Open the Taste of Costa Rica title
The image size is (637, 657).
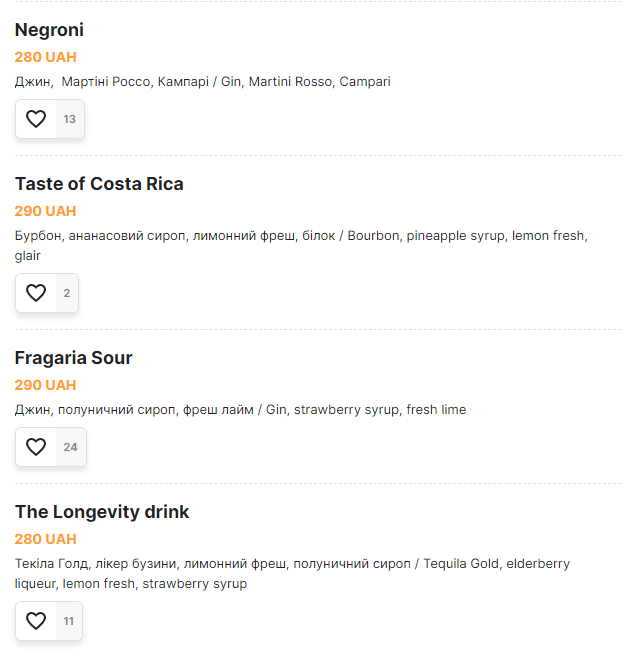[x=99, y=184]
